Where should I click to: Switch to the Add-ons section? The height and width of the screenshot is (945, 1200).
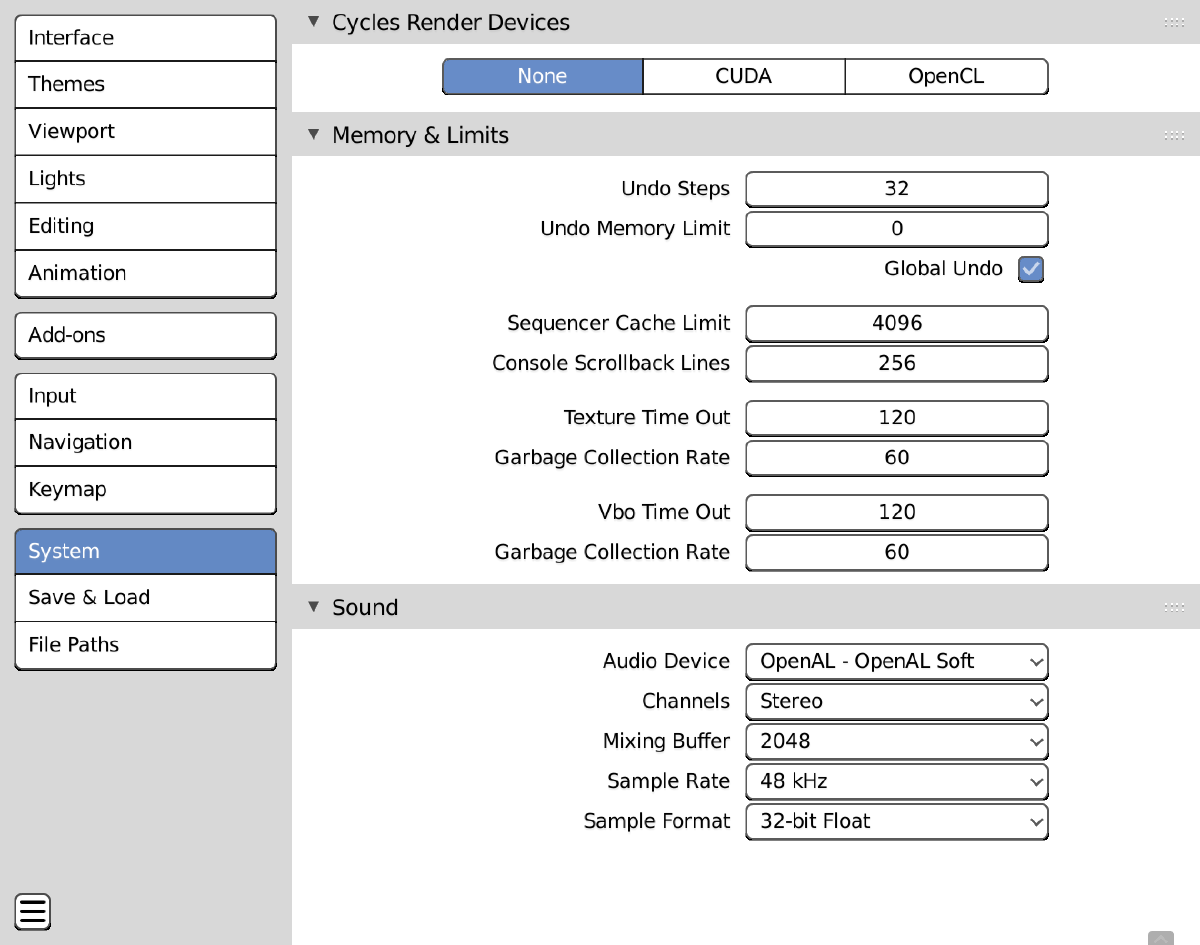[145, 335]
